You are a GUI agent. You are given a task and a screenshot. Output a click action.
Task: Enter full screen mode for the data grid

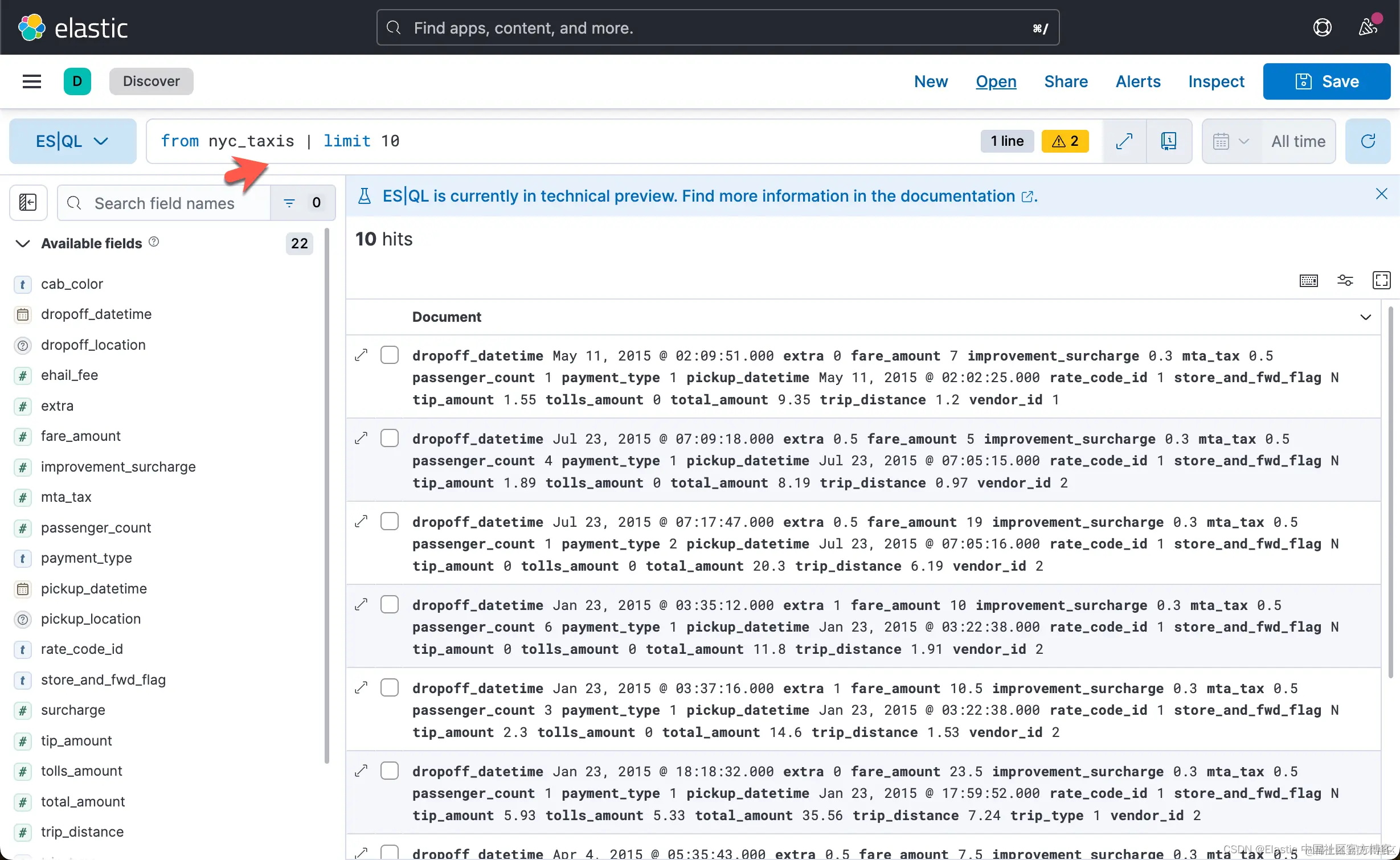pos(1381,280)
